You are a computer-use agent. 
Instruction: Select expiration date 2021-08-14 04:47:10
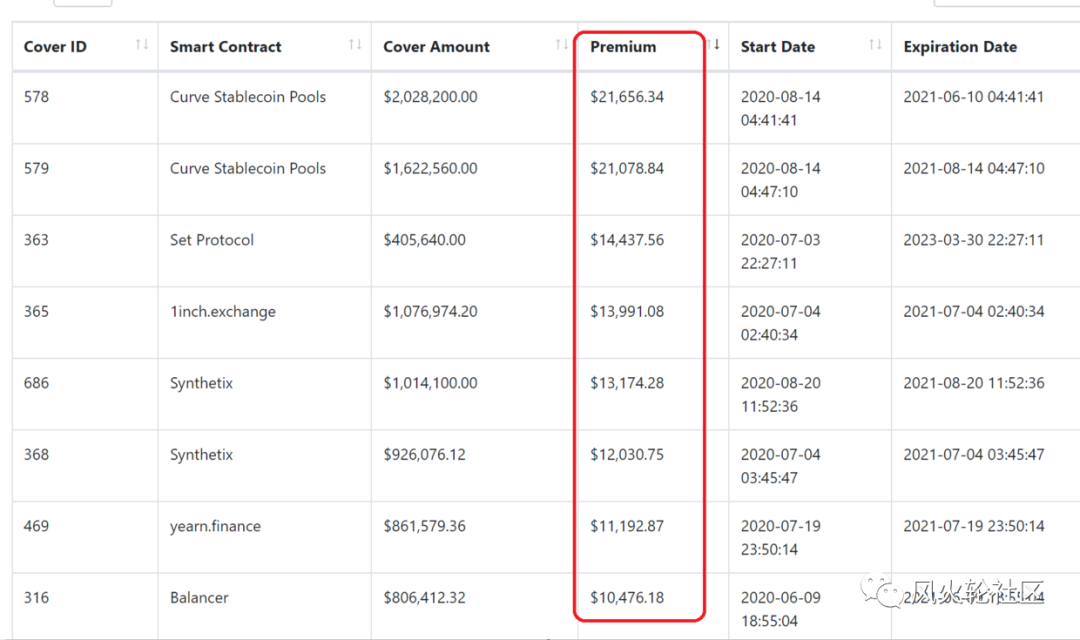(974, 169)
